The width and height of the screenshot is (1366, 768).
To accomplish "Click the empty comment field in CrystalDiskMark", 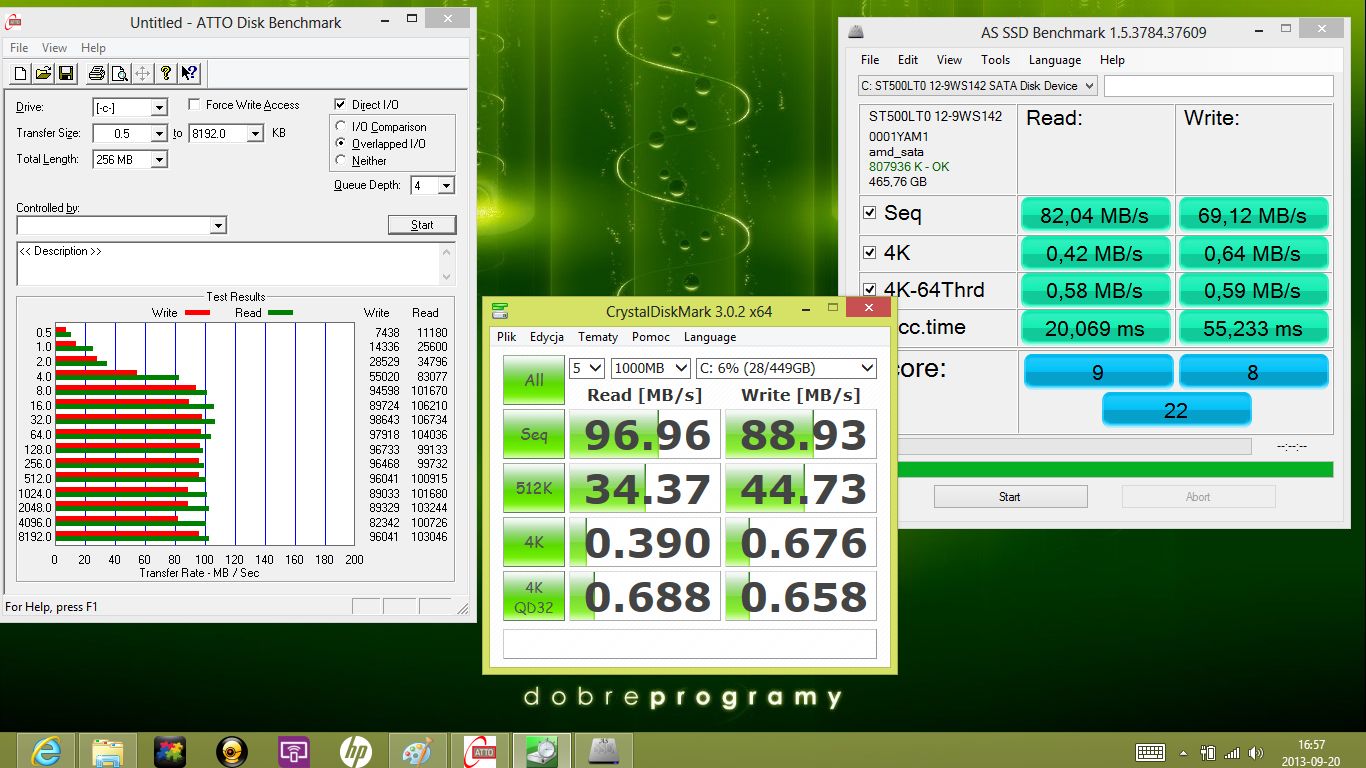I will point(690,644).
